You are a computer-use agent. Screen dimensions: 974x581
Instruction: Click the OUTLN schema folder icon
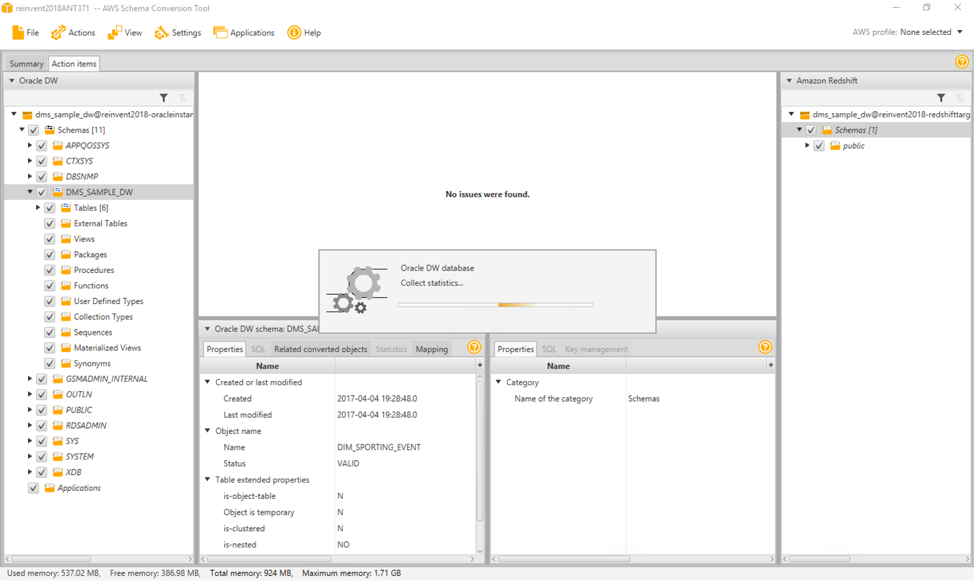[58, 394]
